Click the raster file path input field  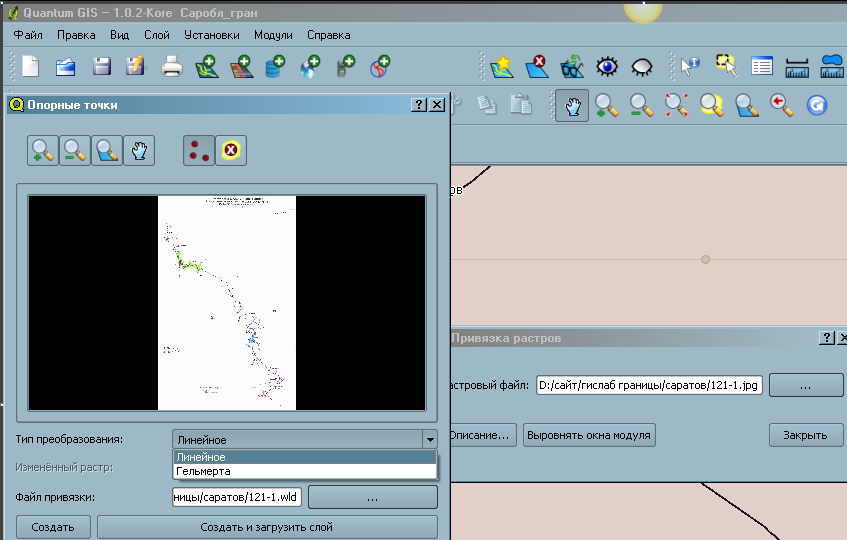point(649,385)
